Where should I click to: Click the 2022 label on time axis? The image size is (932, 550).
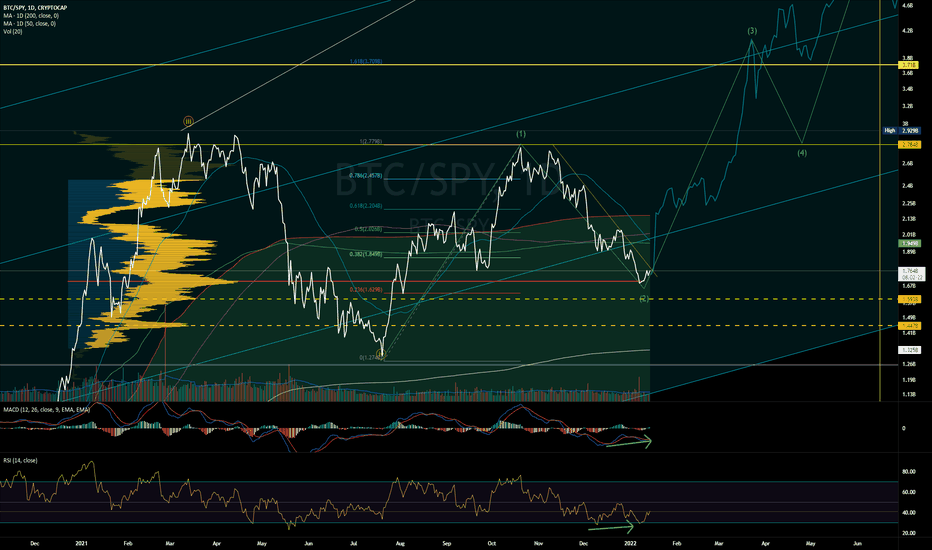(631, 543)
